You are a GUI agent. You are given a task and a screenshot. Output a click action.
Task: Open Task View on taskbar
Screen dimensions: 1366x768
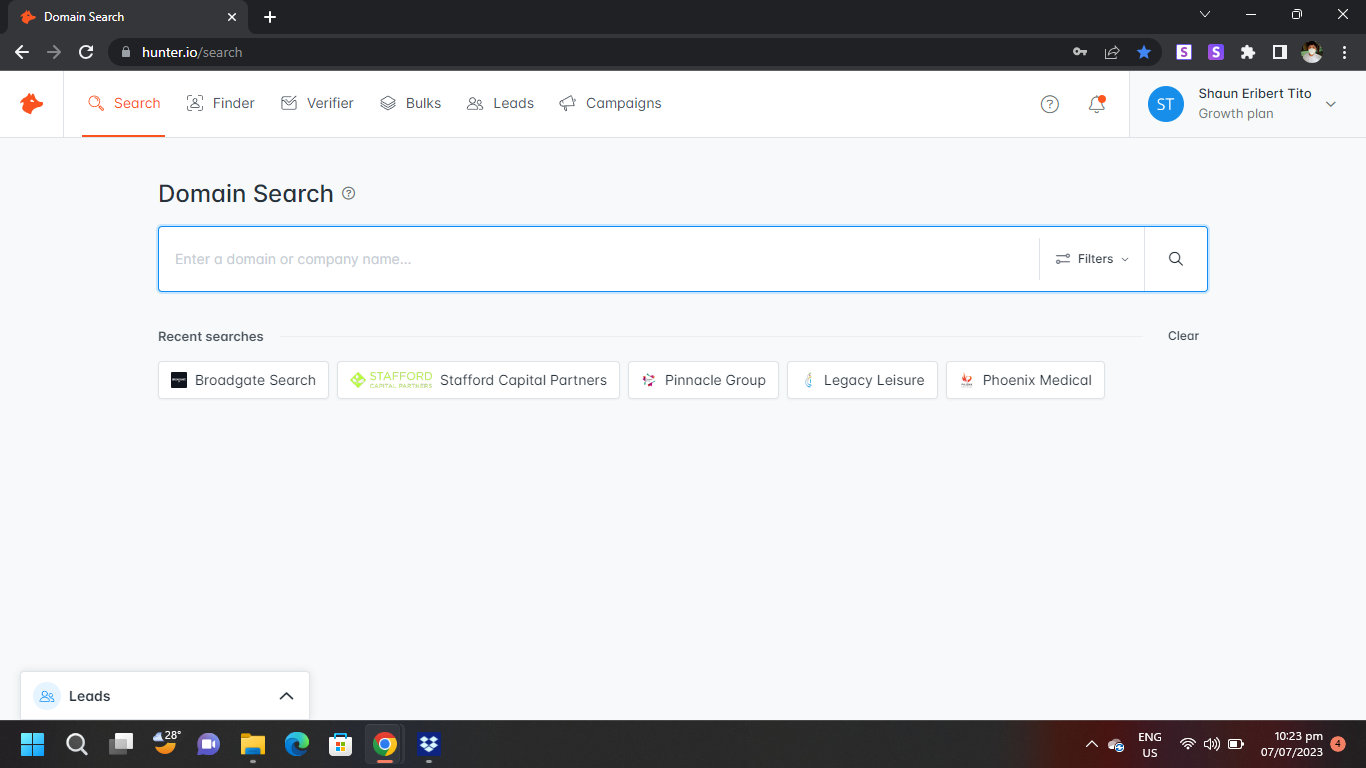tap(121, 744)
